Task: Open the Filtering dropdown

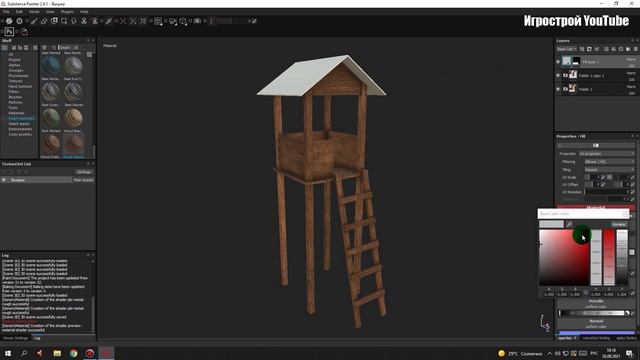Action: [x=610, y=162]
